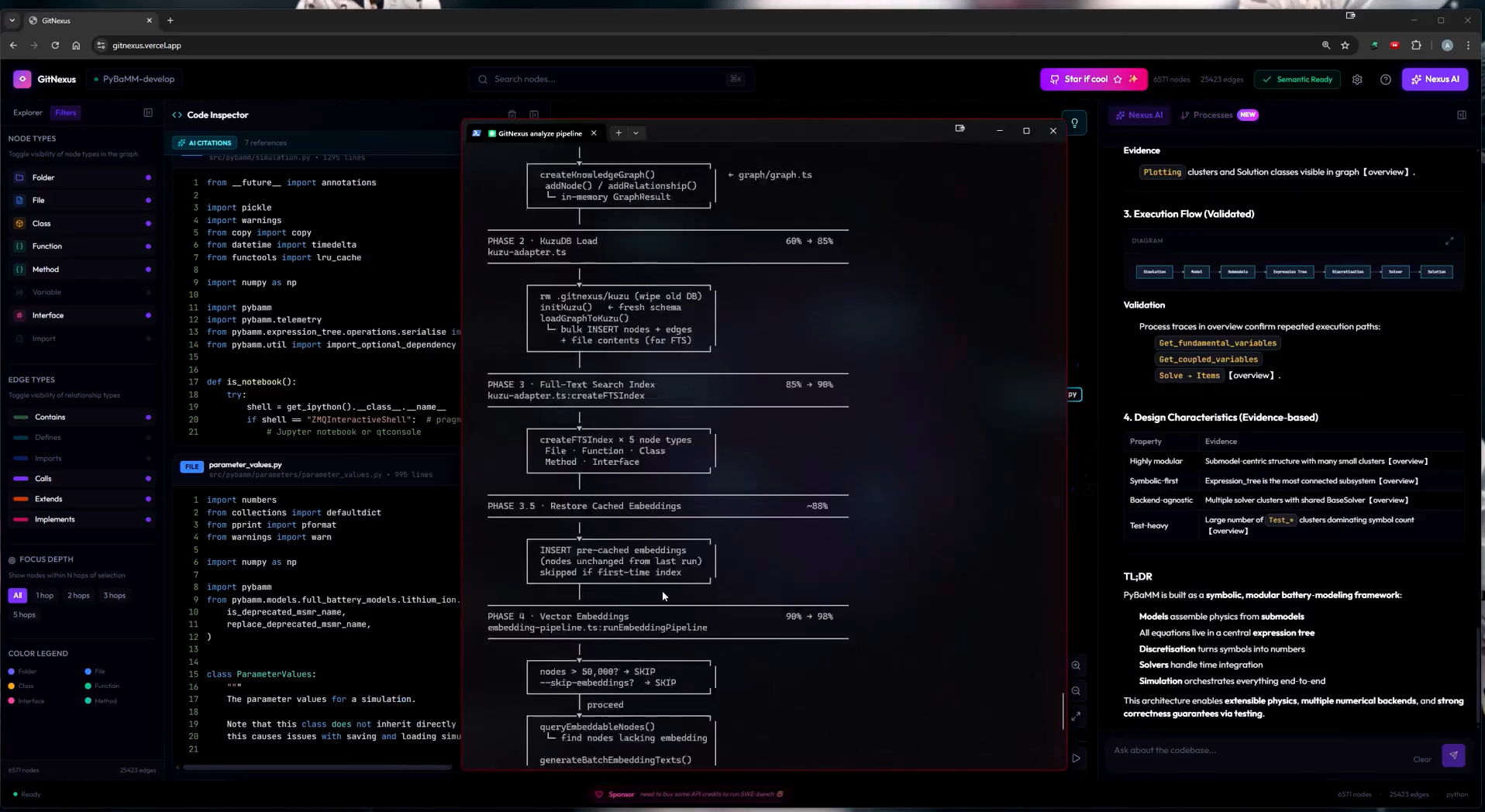Toggle File node type visibility
The image size is (1485, 812).
pos(81,201)
